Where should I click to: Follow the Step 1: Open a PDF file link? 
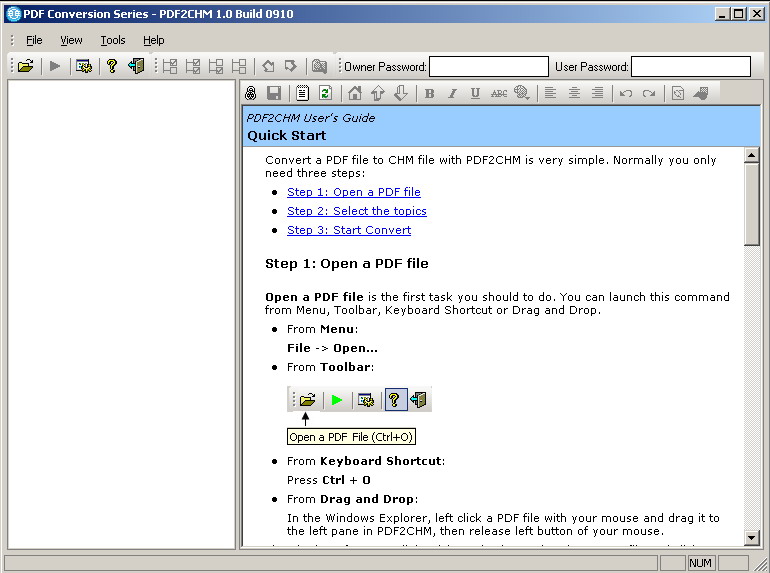(x=354, y=192)
